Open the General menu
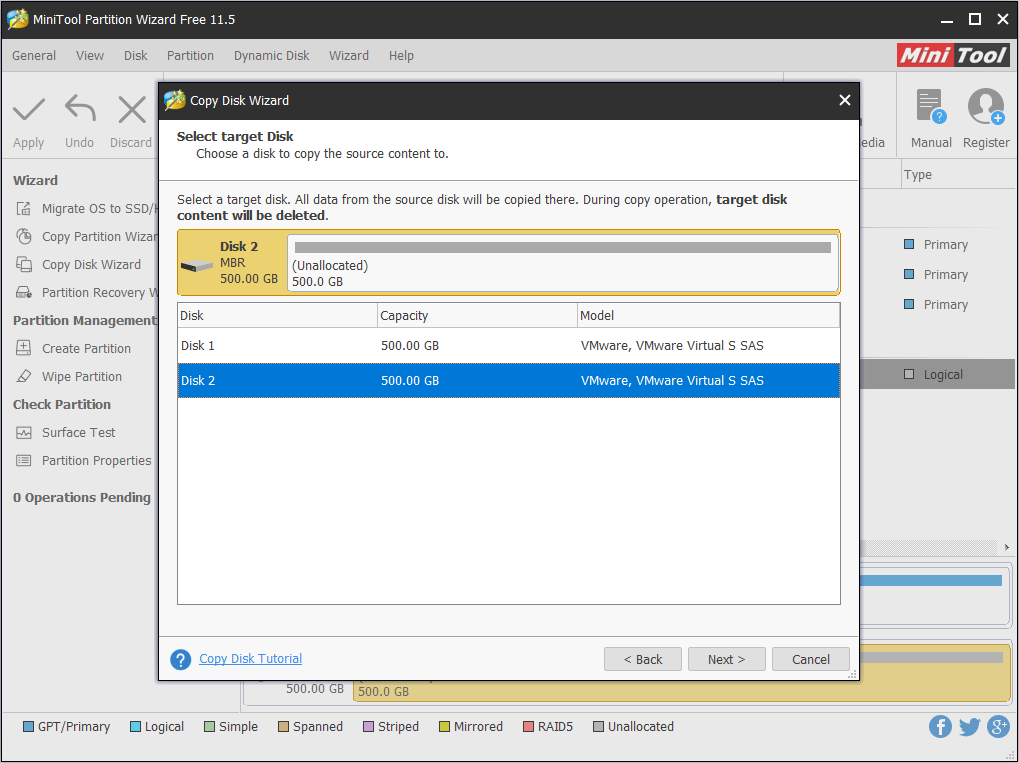Image resolution: width=1019 pixels, height=763 pixels. tap(34, 56)
